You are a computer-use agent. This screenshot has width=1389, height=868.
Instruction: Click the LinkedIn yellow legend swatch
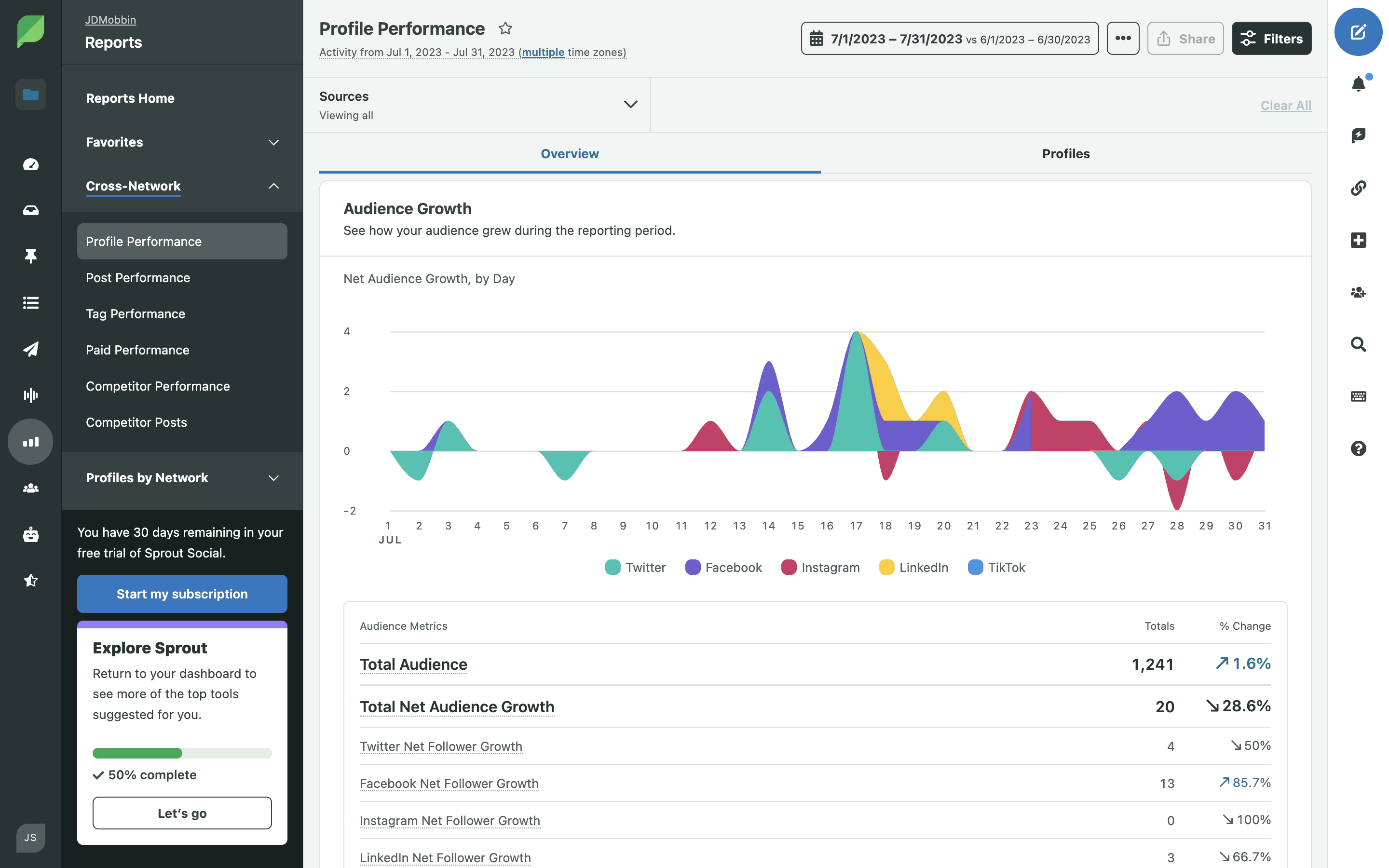pyautogui.click(x=886, y=567)
